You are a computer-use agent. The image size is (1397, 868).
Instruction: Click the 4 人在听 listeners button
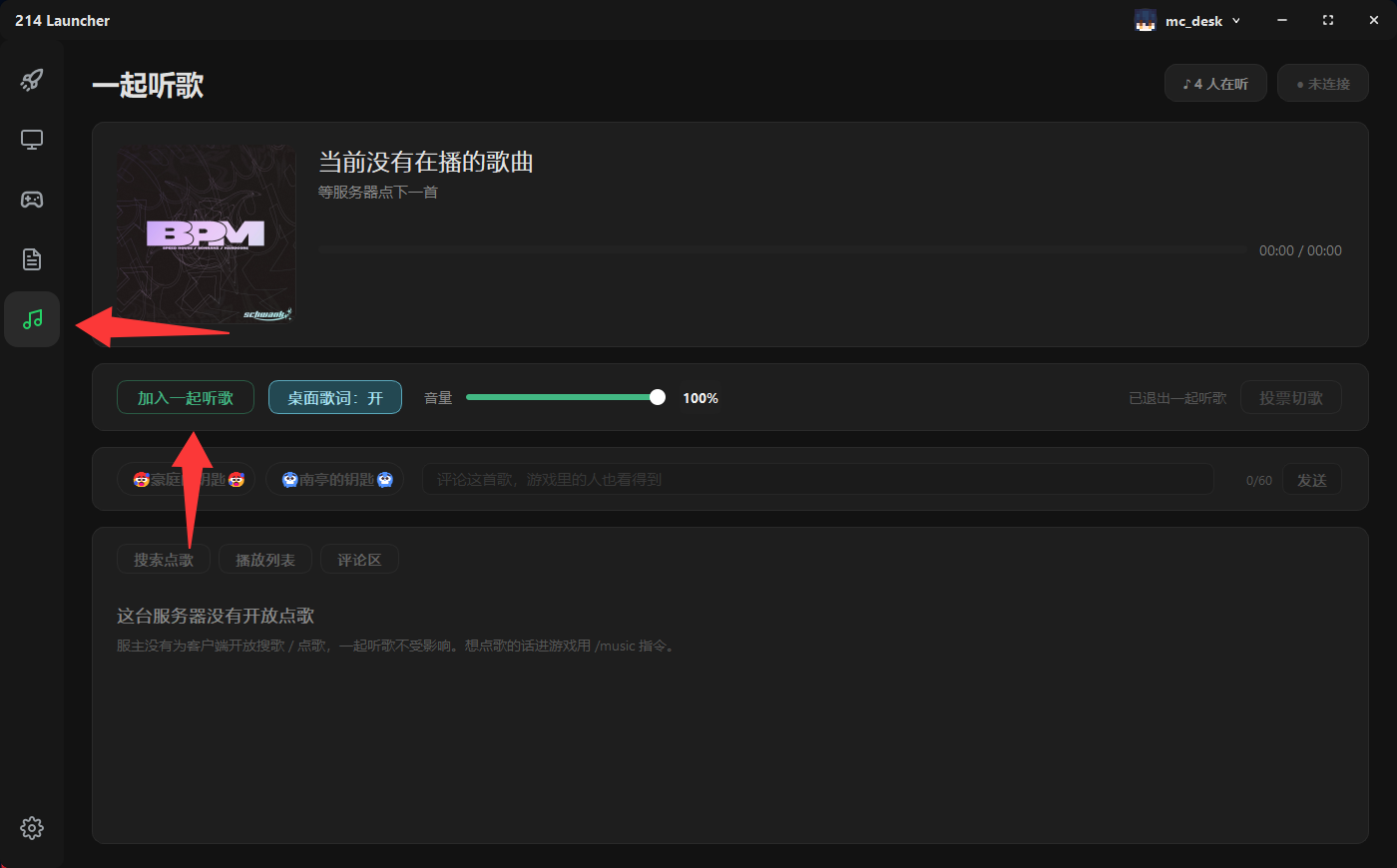1215,84
